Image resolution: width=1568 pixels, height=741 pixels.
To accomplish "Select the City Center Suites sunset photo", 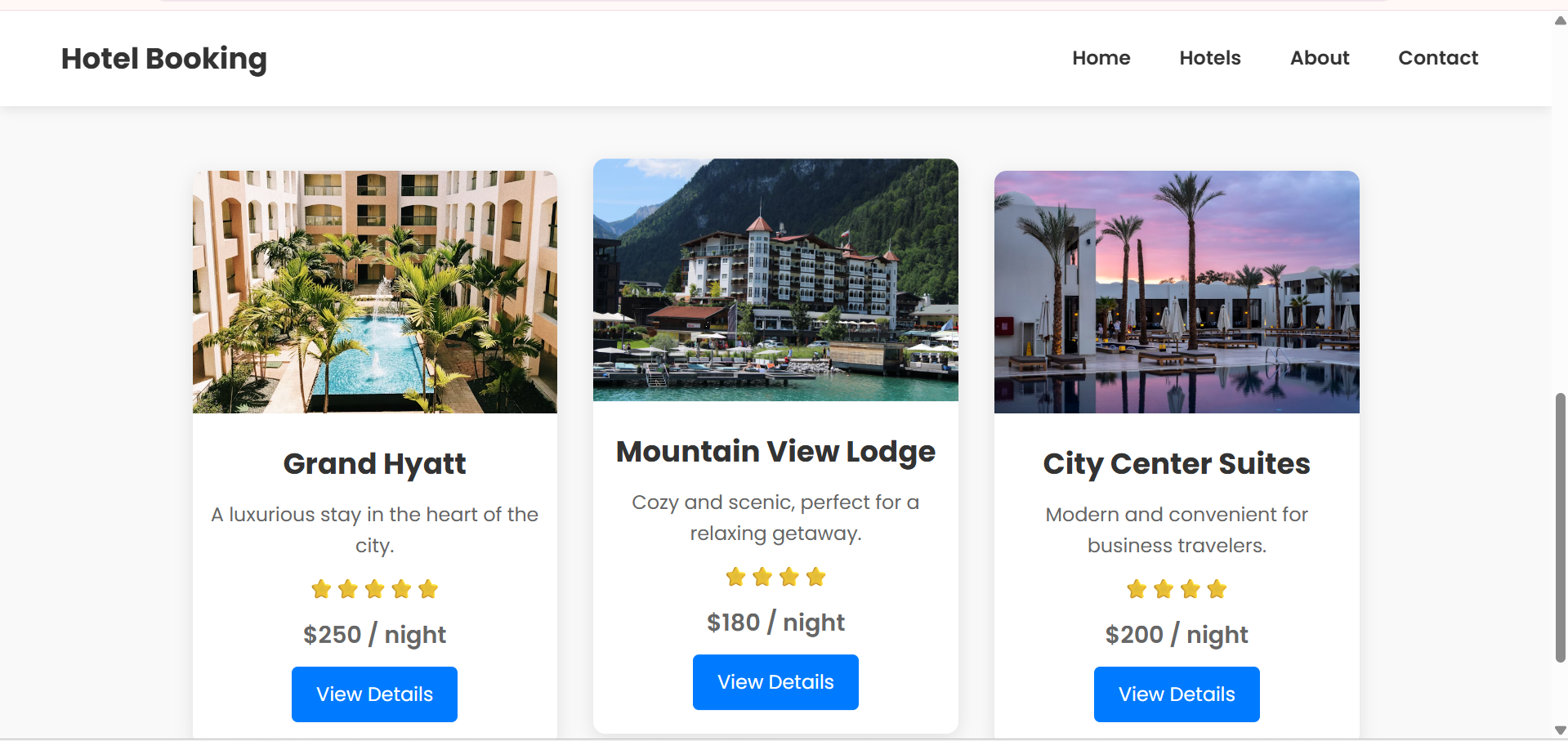I will [x=1176, y=292].
